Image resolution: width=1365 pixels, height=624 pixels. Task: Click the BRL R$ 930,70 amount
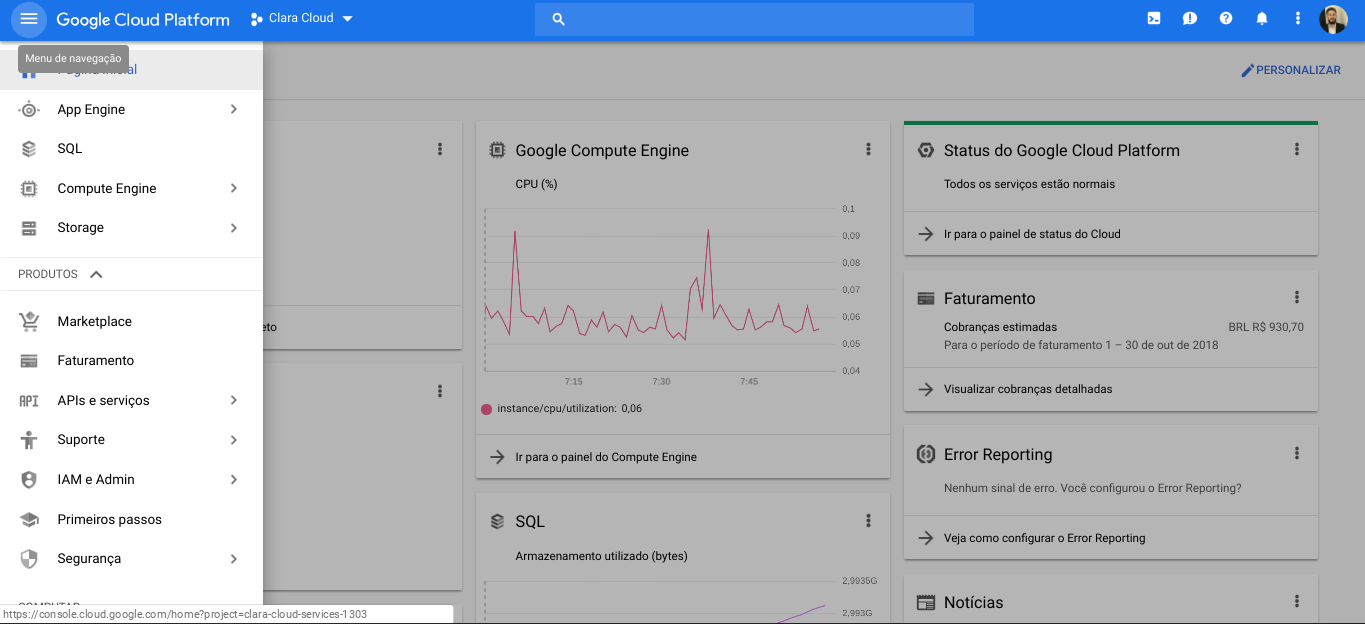tap(1266, 327)
